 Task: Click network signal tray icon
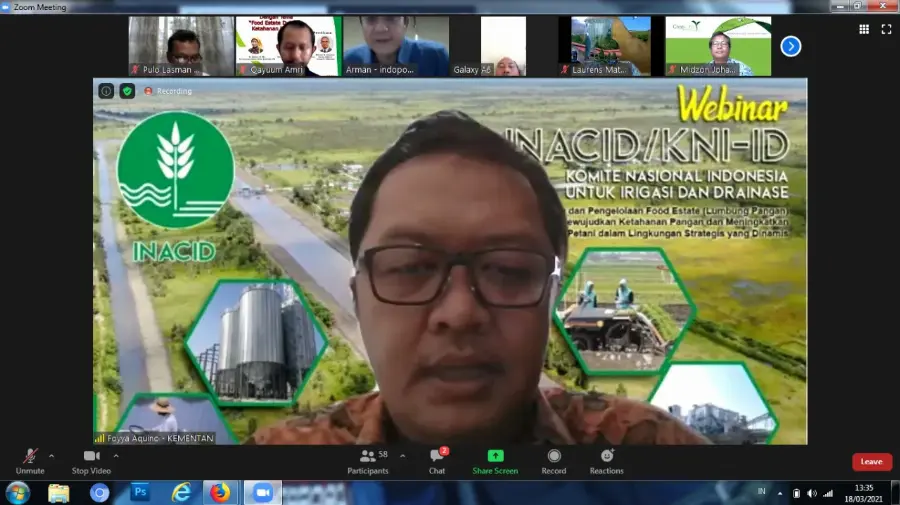[828, 493]
